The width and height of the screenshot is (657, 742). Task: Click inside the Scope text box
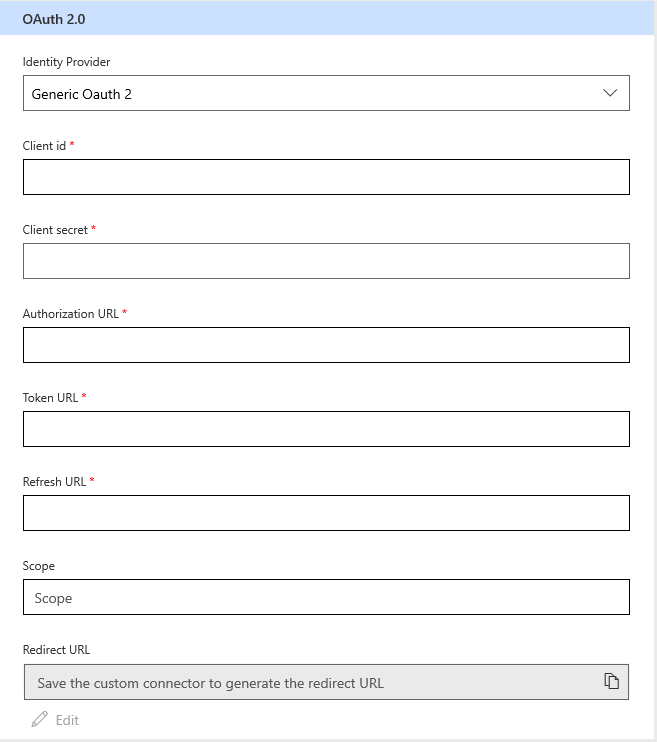(326, 597)
